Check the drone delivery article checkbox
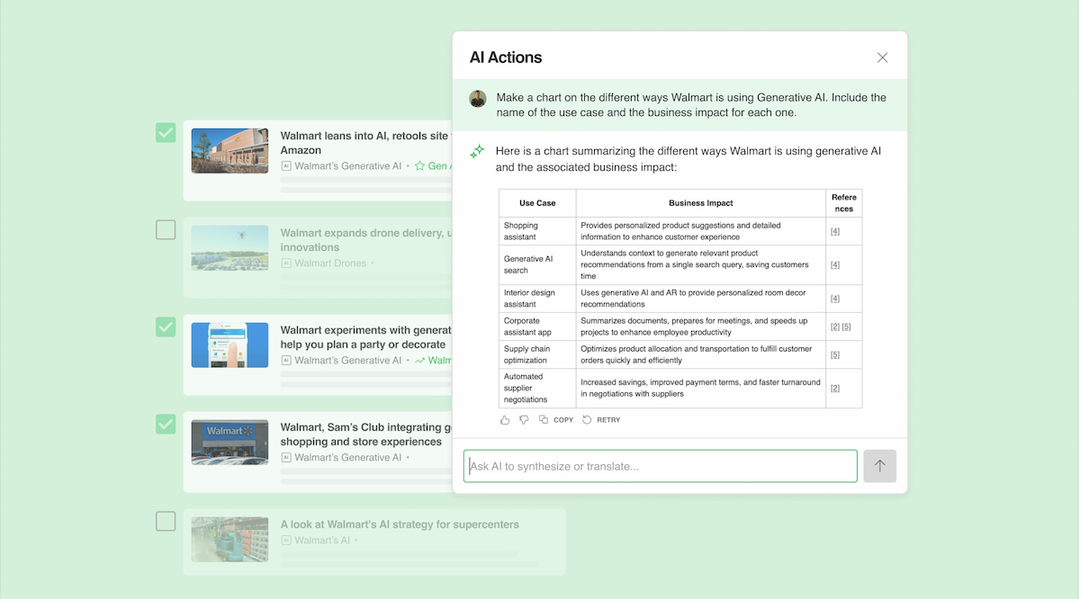Screen dimensions: 1080x599 pos(165,229)
